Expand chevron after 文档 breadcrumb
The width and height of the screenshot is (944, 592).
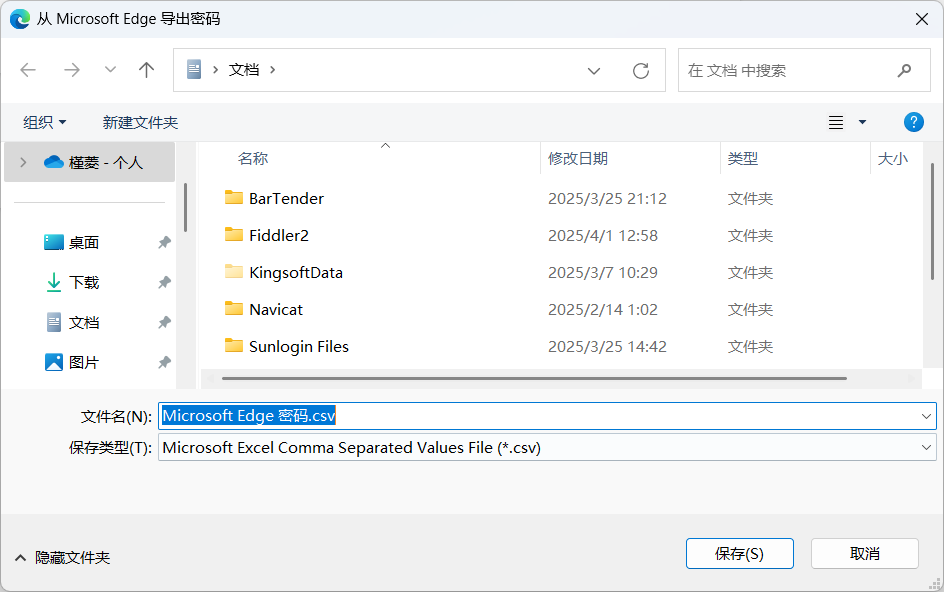pos(273,70)
